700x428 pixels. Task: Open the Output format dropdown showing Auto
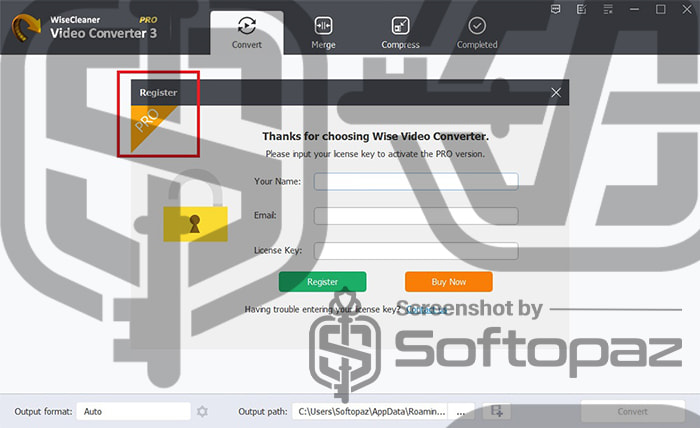pyautogui.click(x=133, y=411)
